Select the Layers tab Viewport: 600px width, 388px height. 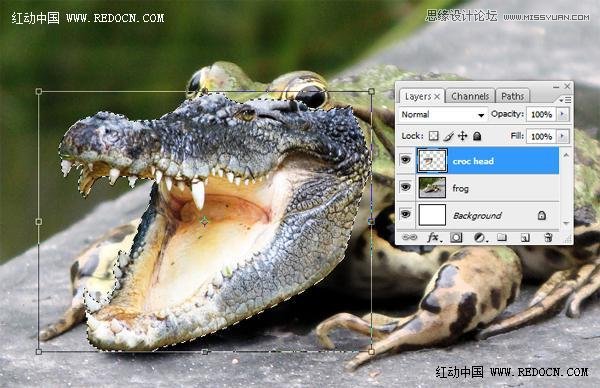tap(417, 96)
